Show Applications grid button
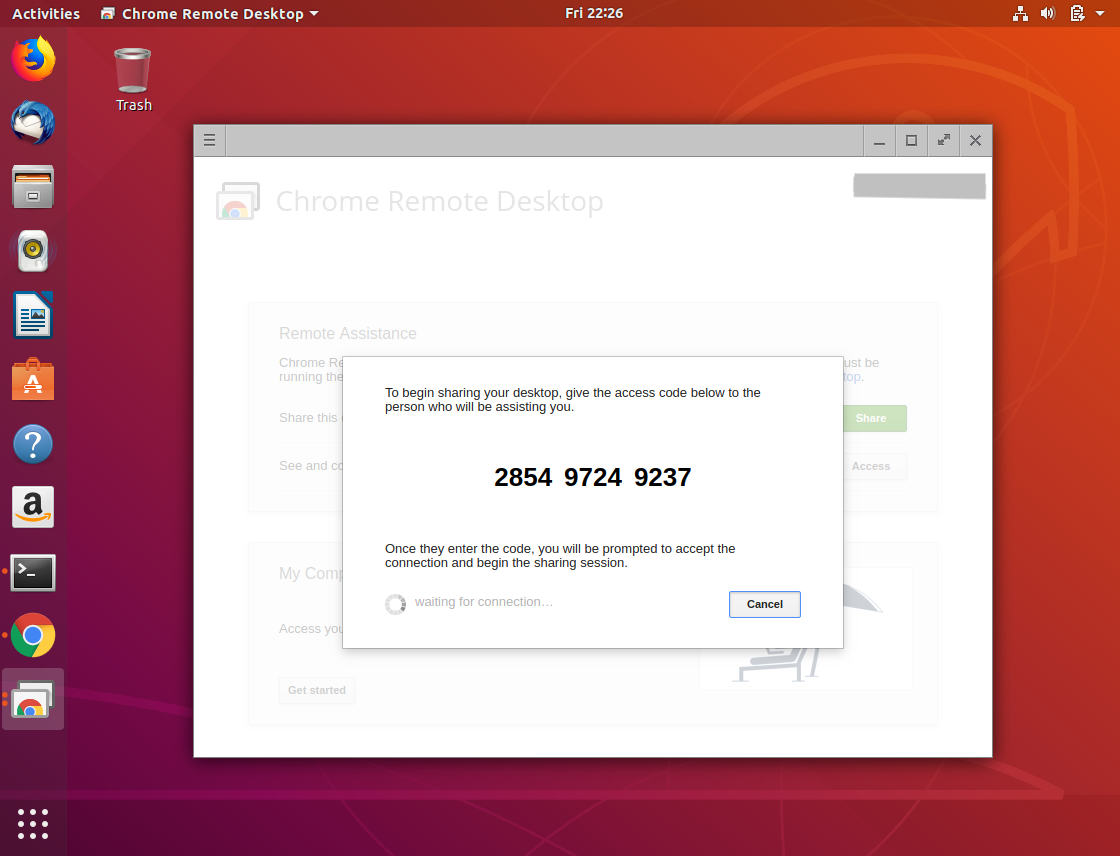The image size is (1120, 856). pos(33,824)
